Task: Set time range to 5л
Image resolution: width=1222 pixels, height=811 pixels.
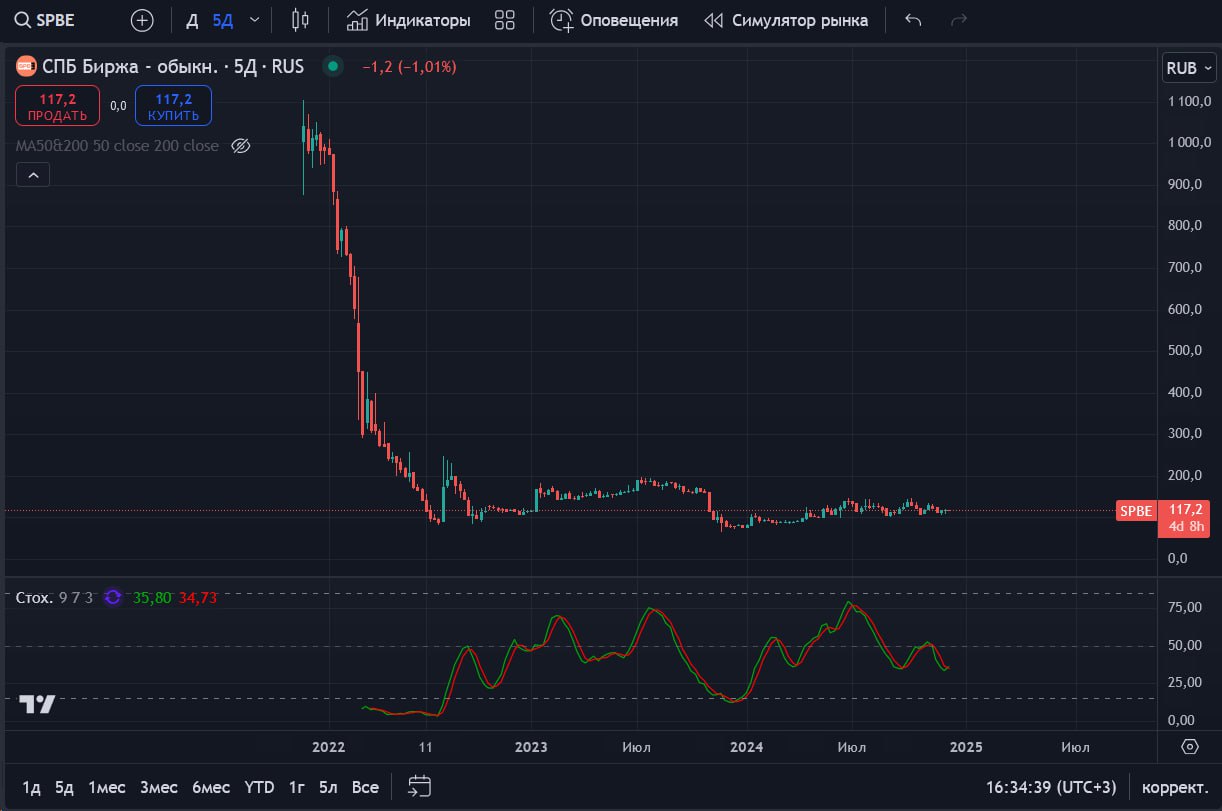Action: point(328,787)
